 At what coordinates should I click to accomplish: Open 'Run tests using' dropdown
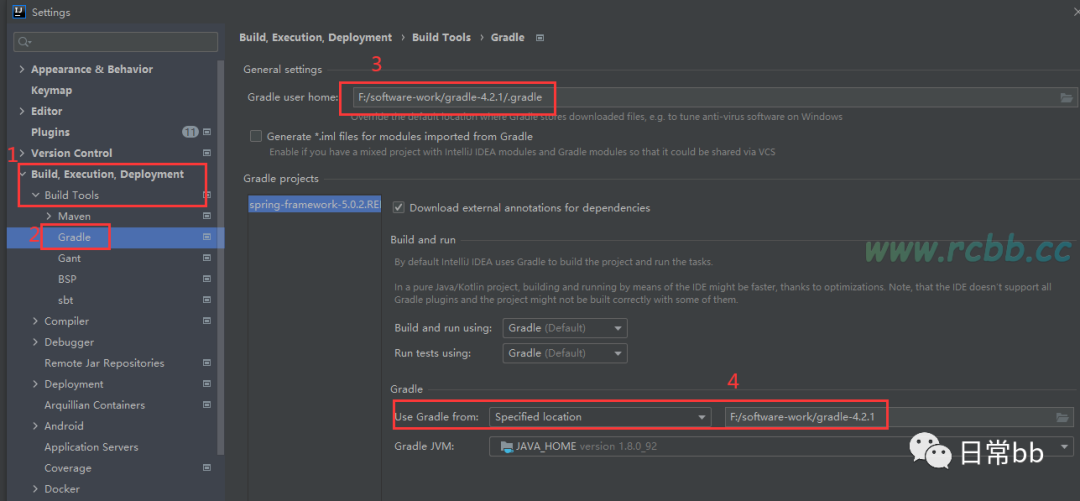click(565, 353)
